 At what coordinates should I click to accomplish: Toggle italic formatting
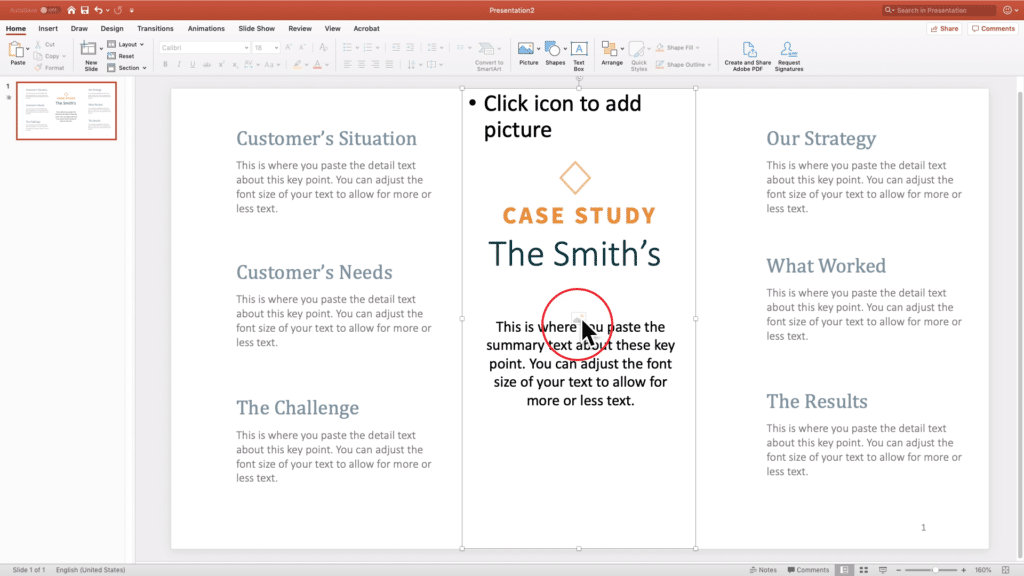point(178,64)
